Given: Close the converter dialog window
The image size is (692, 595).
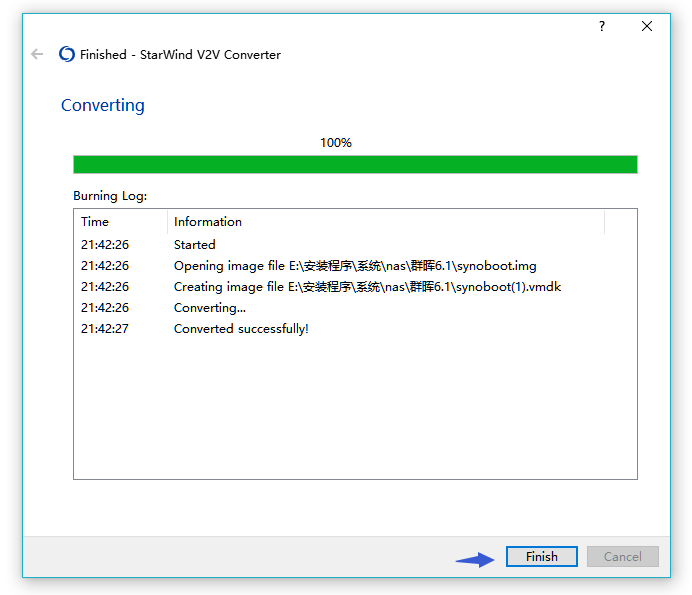Looking at the screenshot, I should tap(647, 26).
